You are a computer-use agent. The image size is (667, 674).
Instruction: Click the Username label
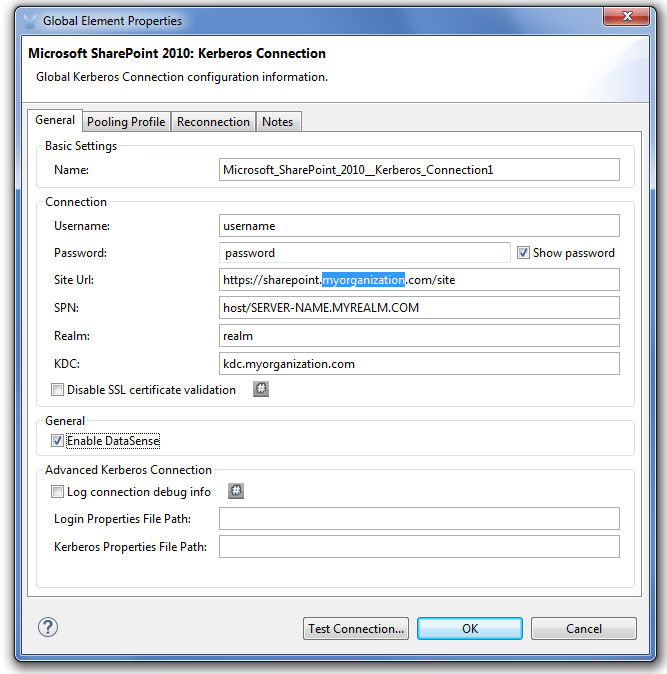click(x=82, y=226)
